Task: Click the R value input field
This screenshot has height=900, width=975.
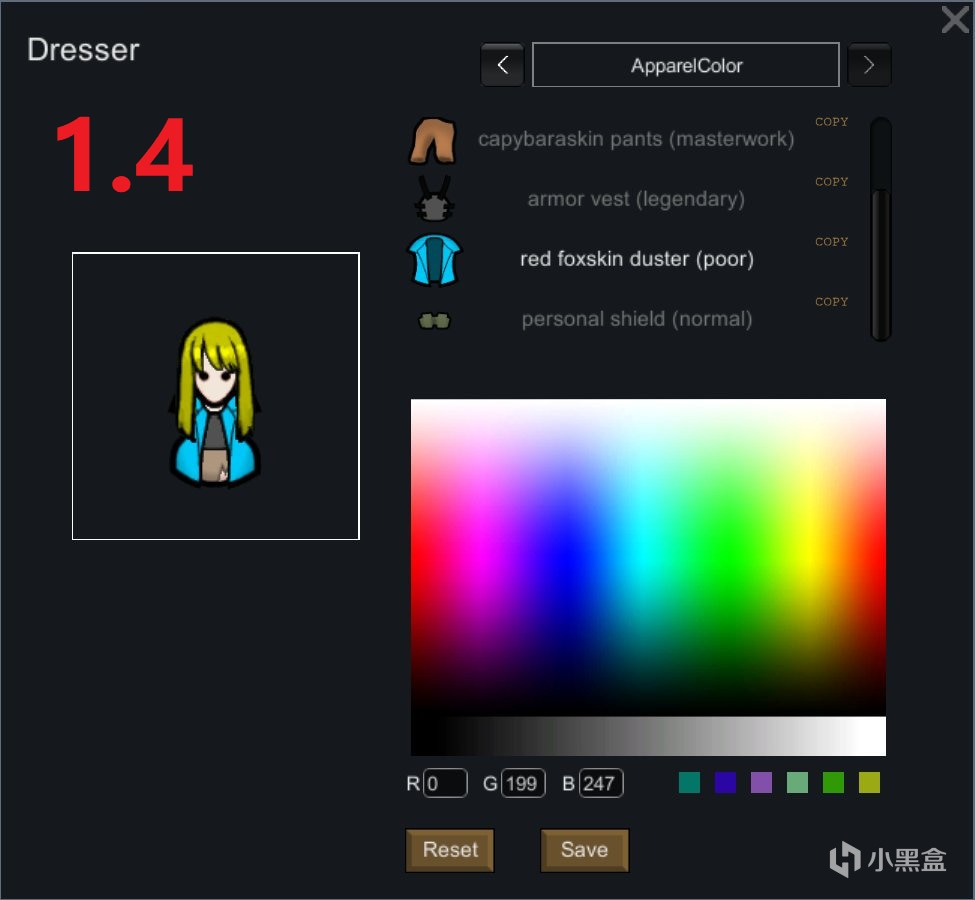Action: coord(447,783)
